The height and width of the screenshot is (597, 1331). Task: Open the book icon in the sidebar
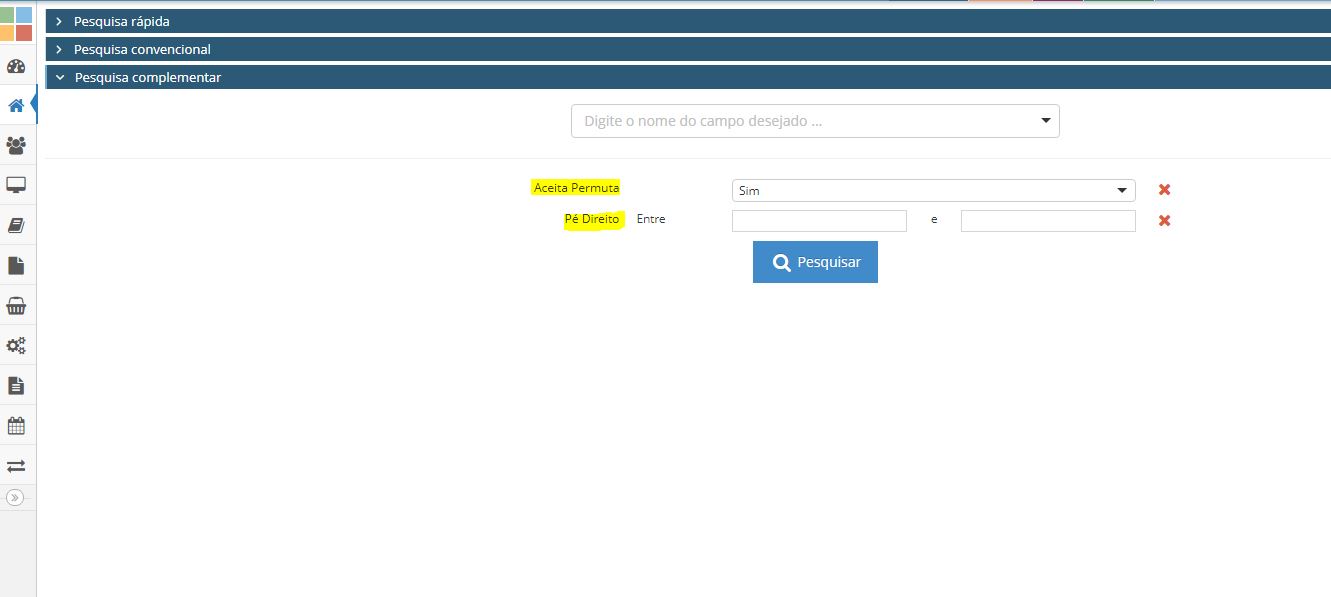(16, 224)
